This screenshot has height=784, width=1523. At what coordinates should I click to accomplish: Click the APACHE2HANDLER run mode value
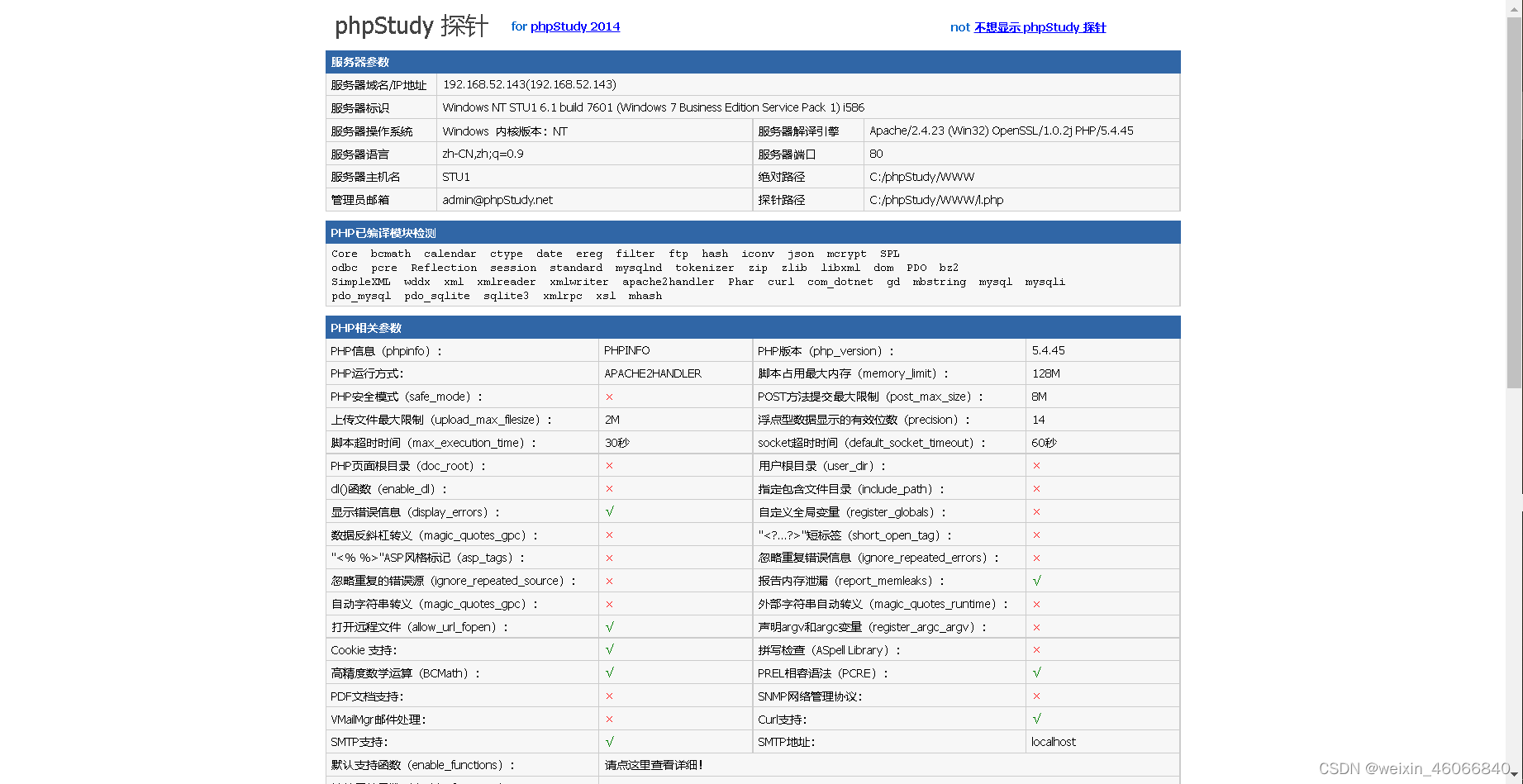click(653, 373)
